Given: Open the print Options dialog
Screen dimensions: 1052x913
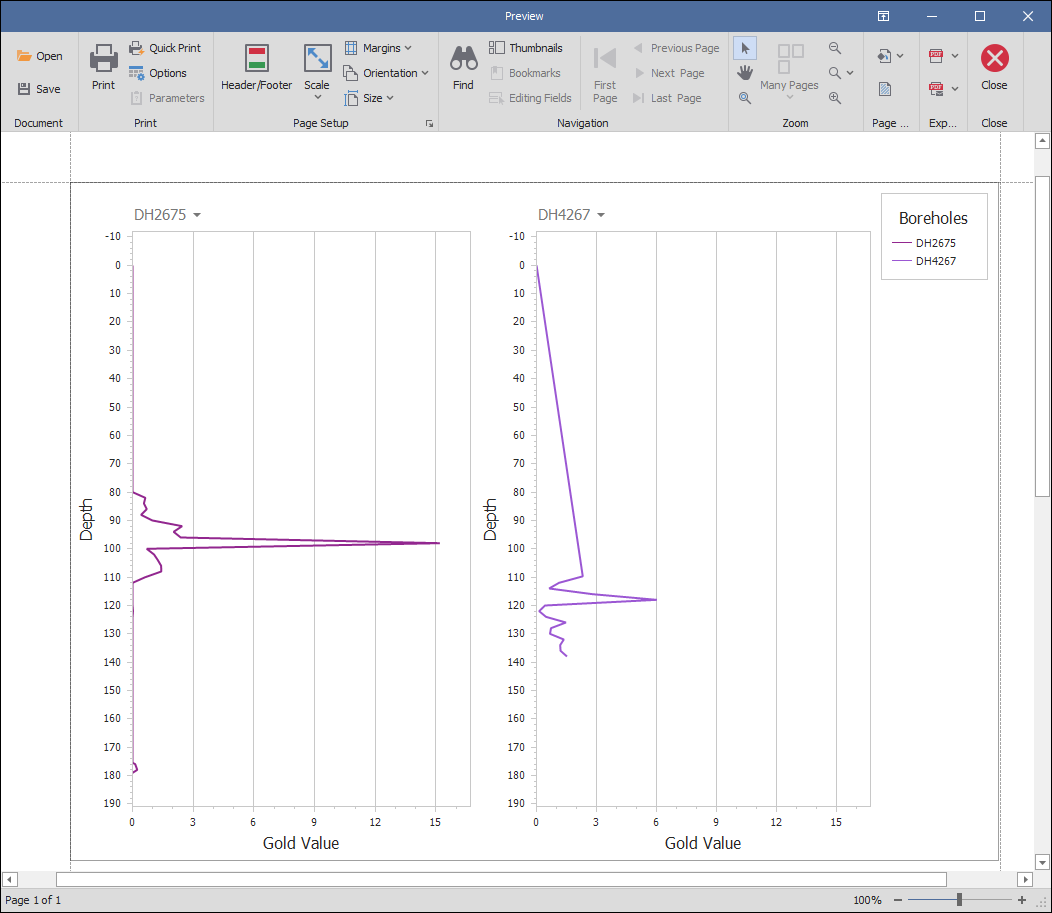Looking at the screenshot, I should click(x=158, y=73).
